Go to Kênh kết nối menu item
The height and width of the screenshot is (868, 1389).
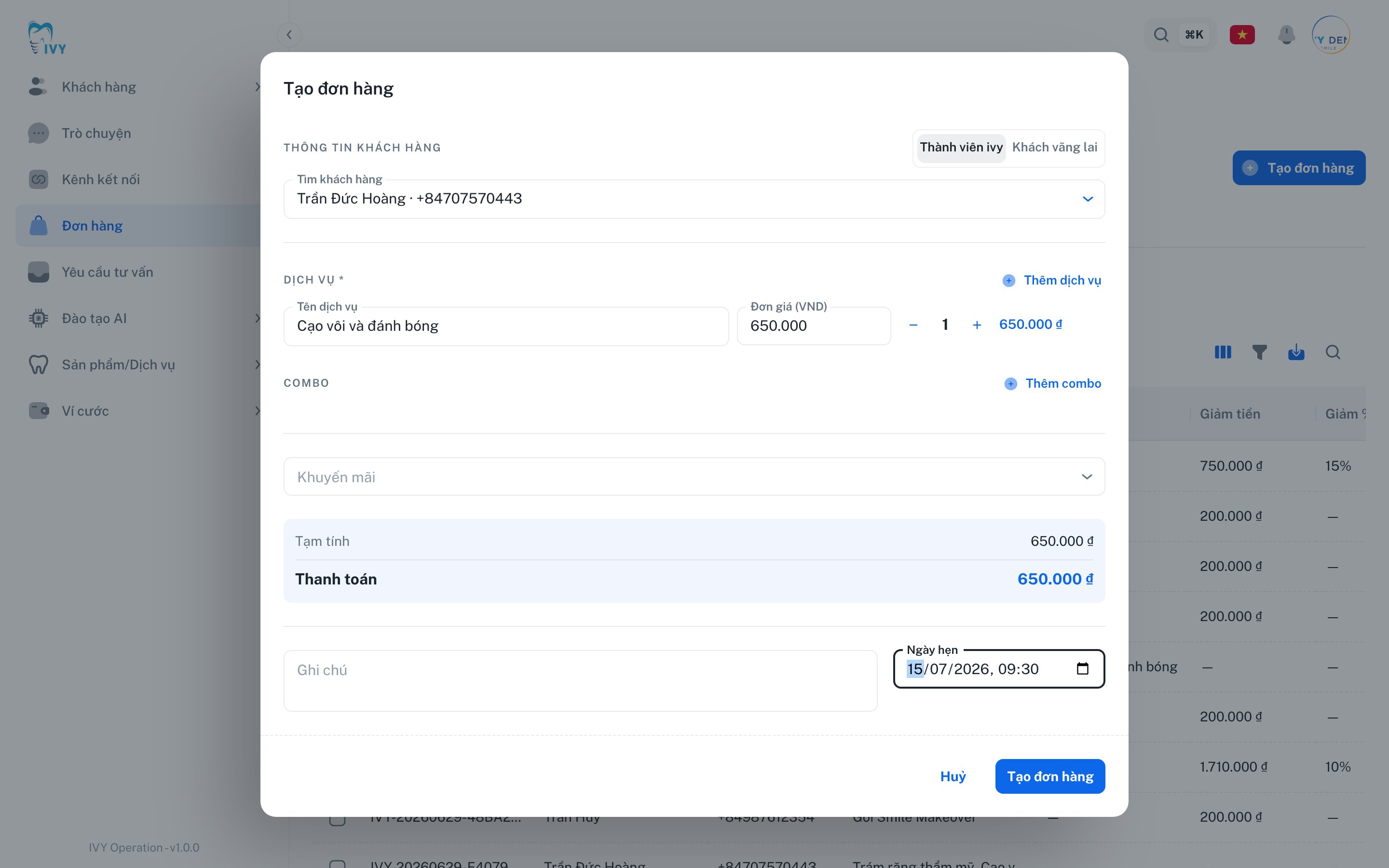pyautogui.click(x=100, y=180)
